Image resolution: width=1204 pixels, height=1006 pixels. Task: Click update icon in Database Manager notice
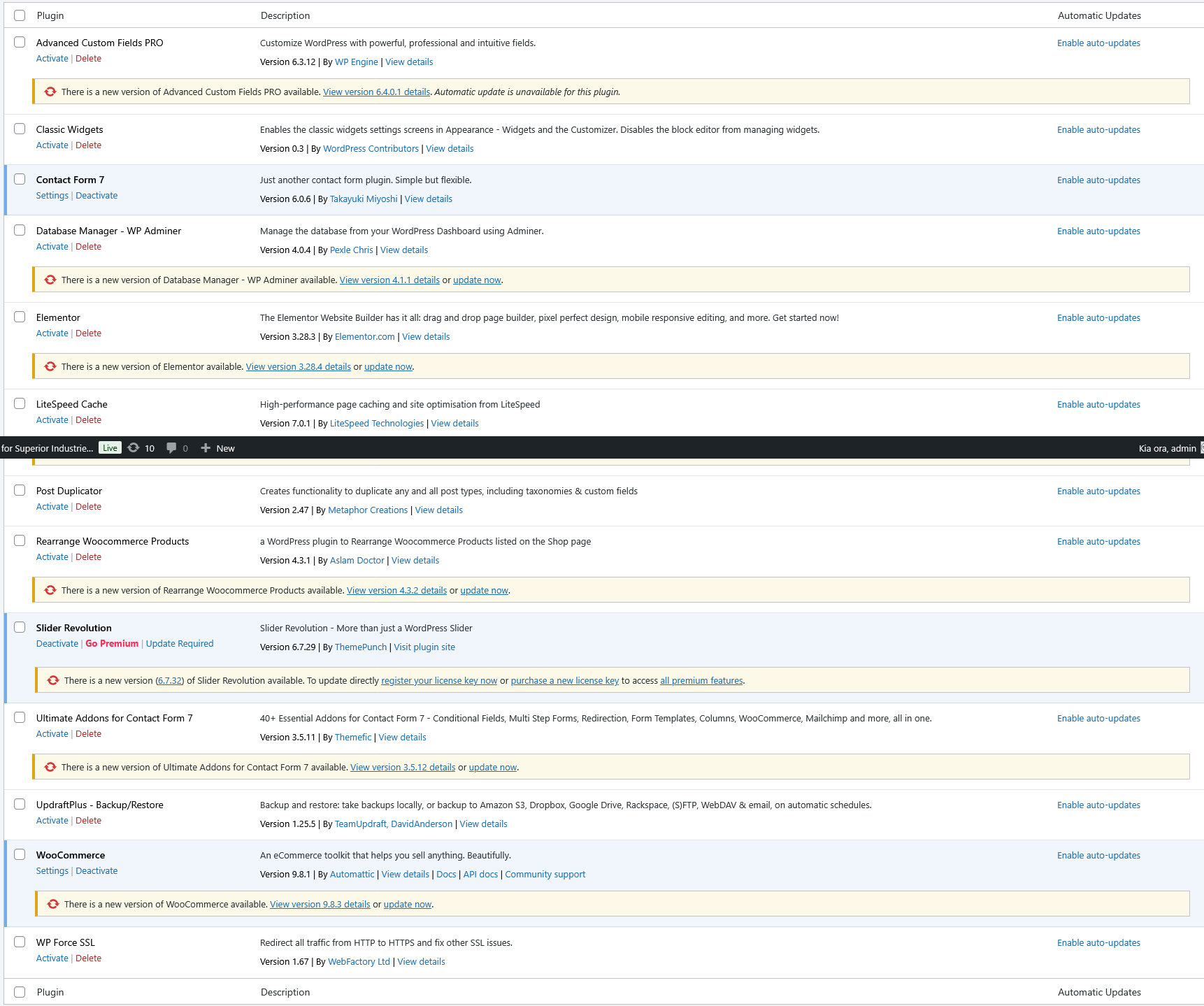click(x=50, y=280)
